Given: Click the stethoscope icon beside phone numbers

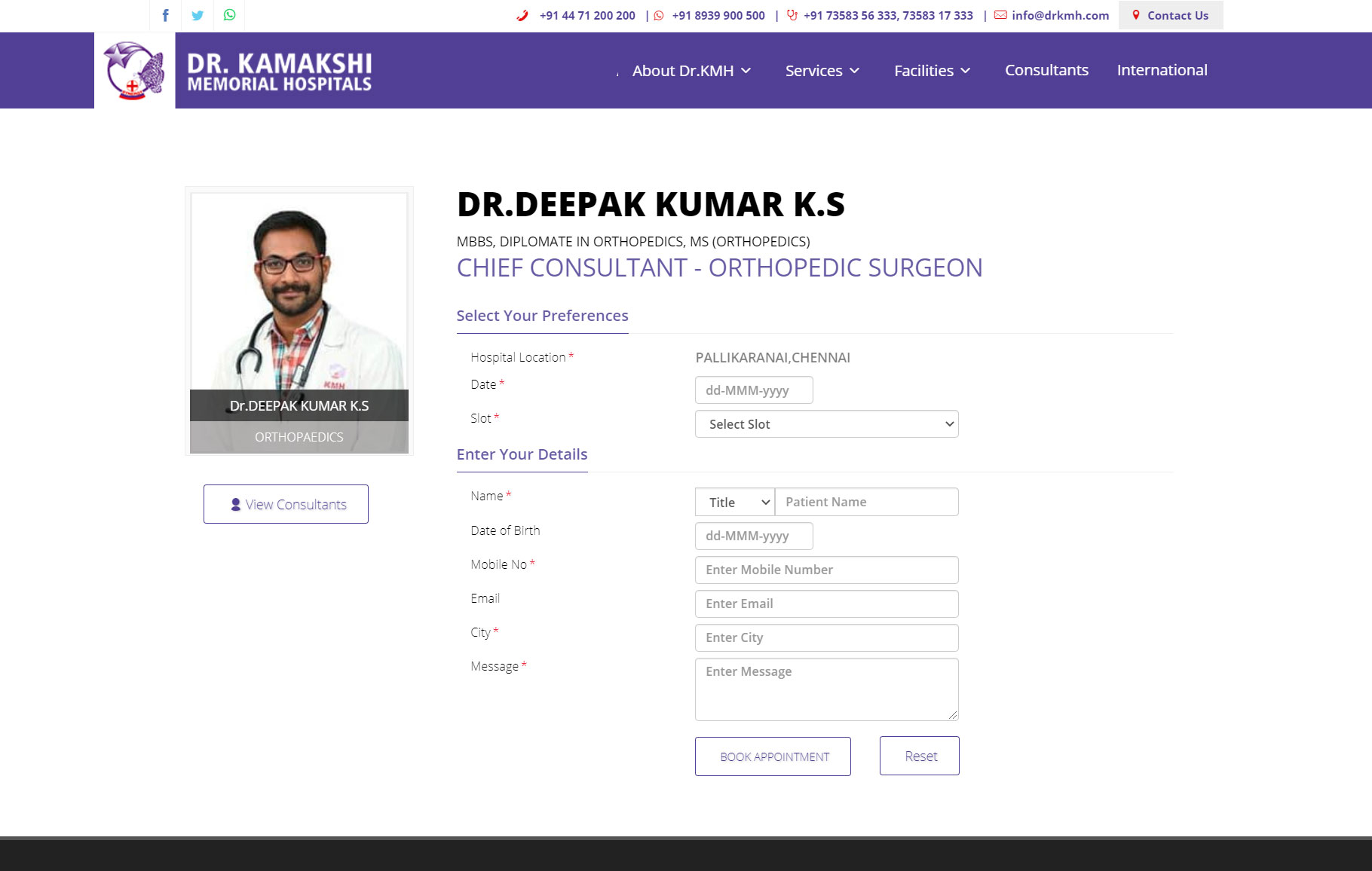Looking at the screenshot, I should pos(792,15).
